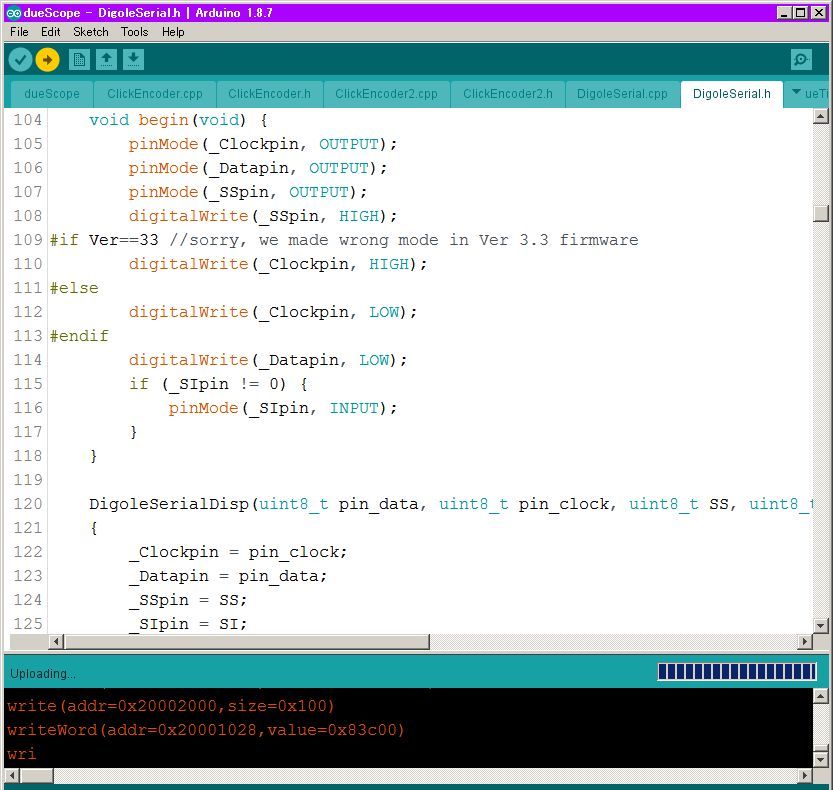833x790 pixels.
Task: Click the 'Uploading...' status text
Action: [42, 674]
